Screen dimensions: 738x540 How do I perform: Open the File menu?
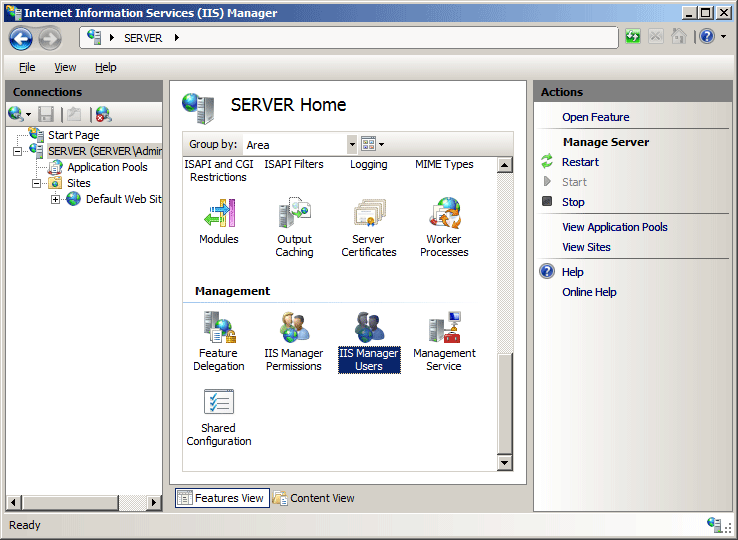point(27,67)
